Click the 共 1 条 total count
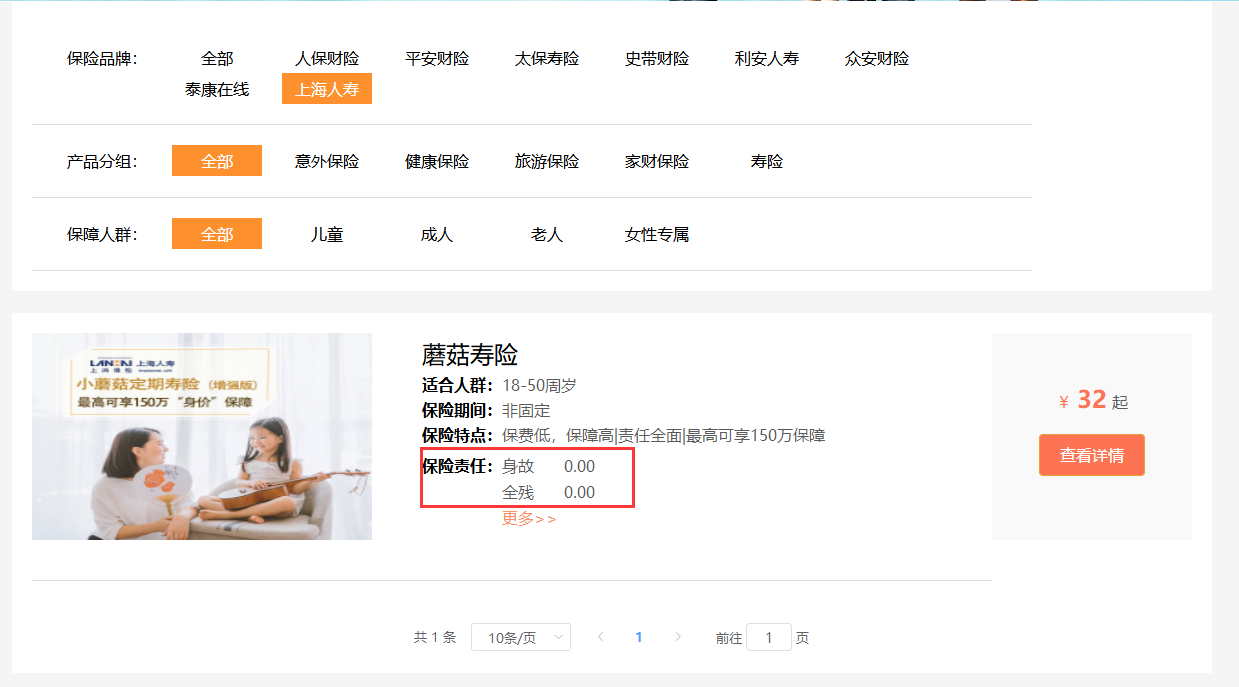This screenshot has width=1239, height=687. (x=435, y=637)
